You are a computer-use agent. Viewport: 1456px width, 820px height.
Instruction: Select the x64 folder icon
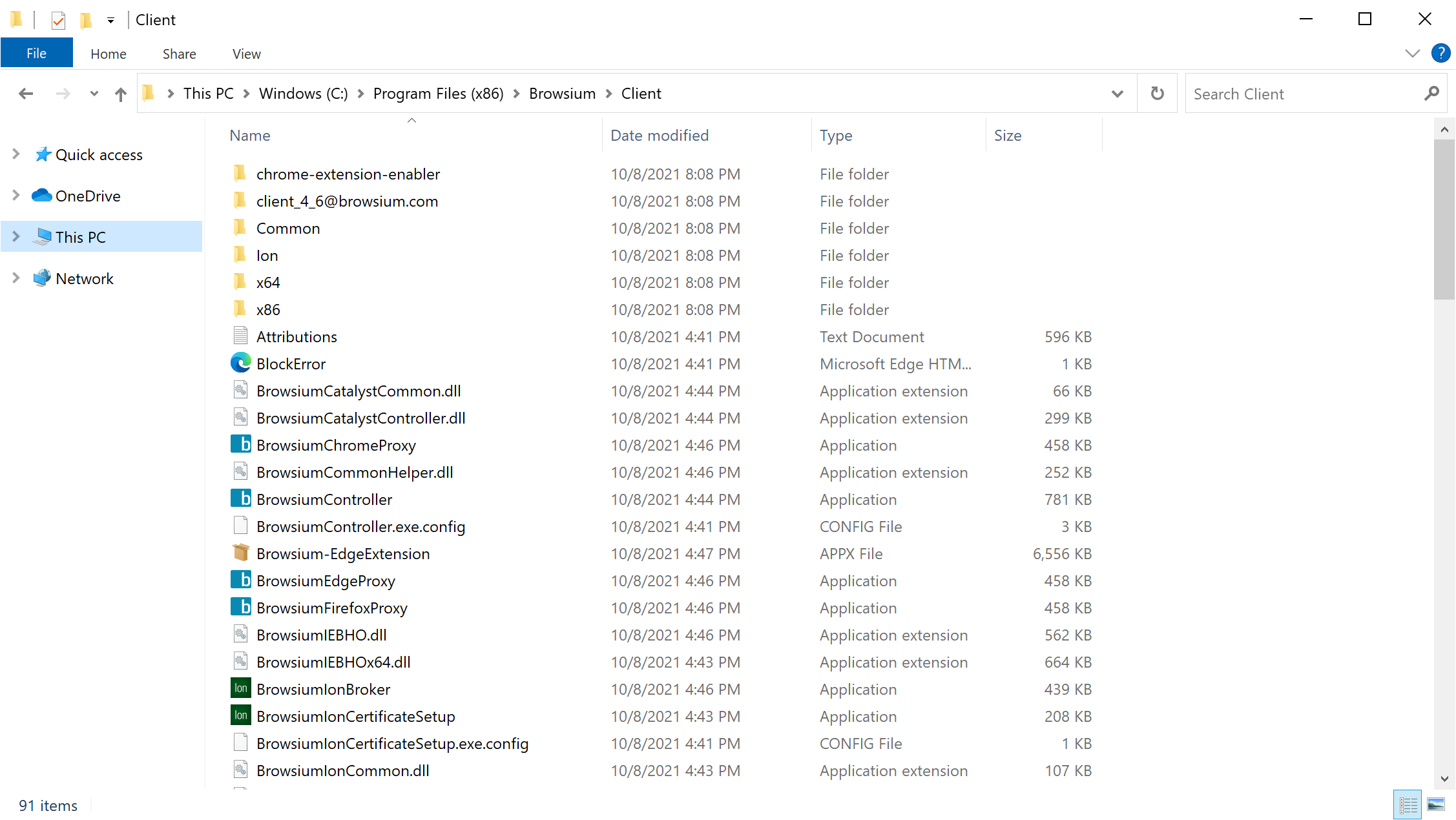(240, 282)
